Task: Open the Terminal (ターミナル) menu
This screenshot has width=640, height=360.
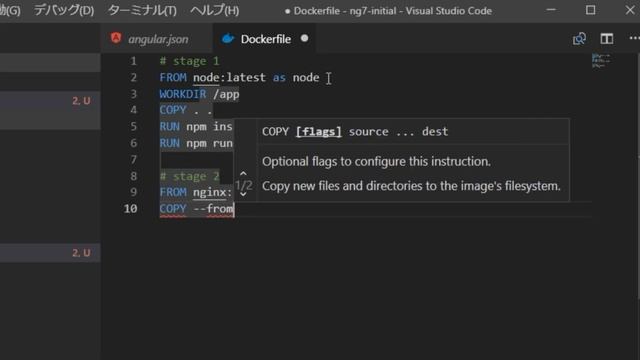Action: [x=142, y=10]
